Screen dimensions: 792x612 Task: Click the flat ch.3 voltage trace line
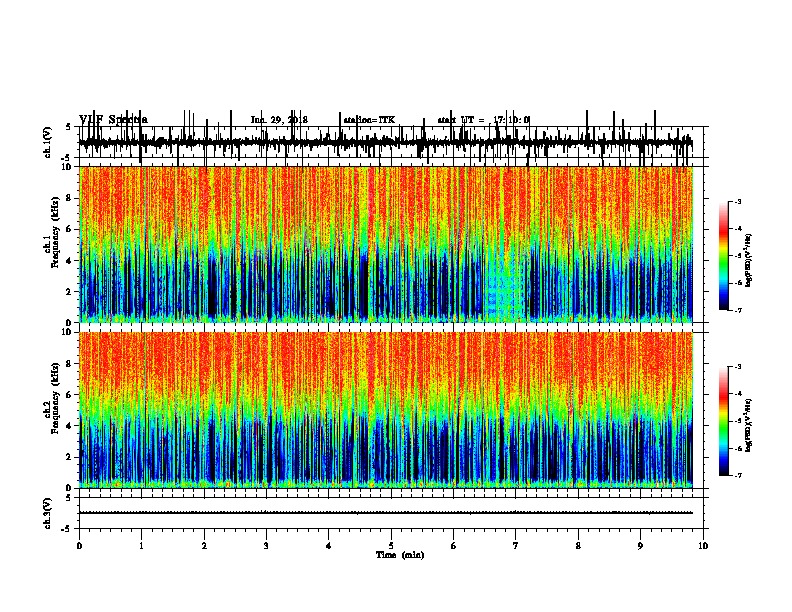tap(385, 513)
